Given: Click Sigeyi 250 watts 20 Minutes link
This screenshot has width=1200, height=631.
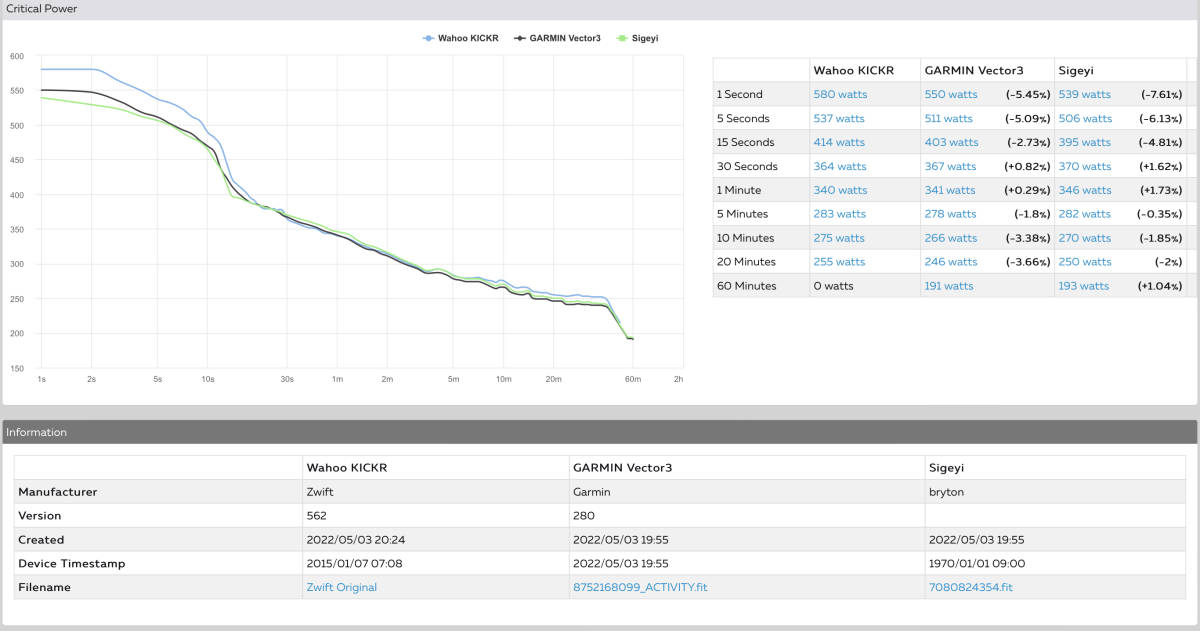Looking at the screenshot, I should tap(1084, 262).
